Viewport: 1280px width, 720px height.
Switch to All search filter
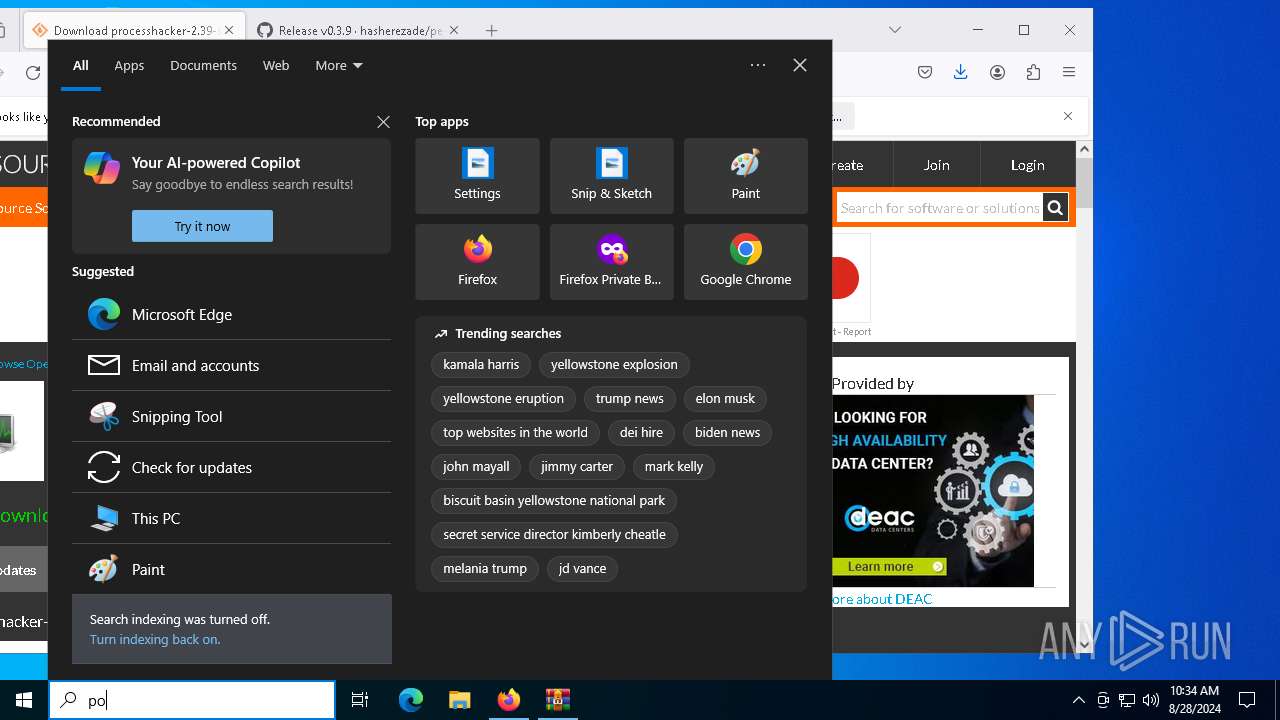[x=81, y=65]
